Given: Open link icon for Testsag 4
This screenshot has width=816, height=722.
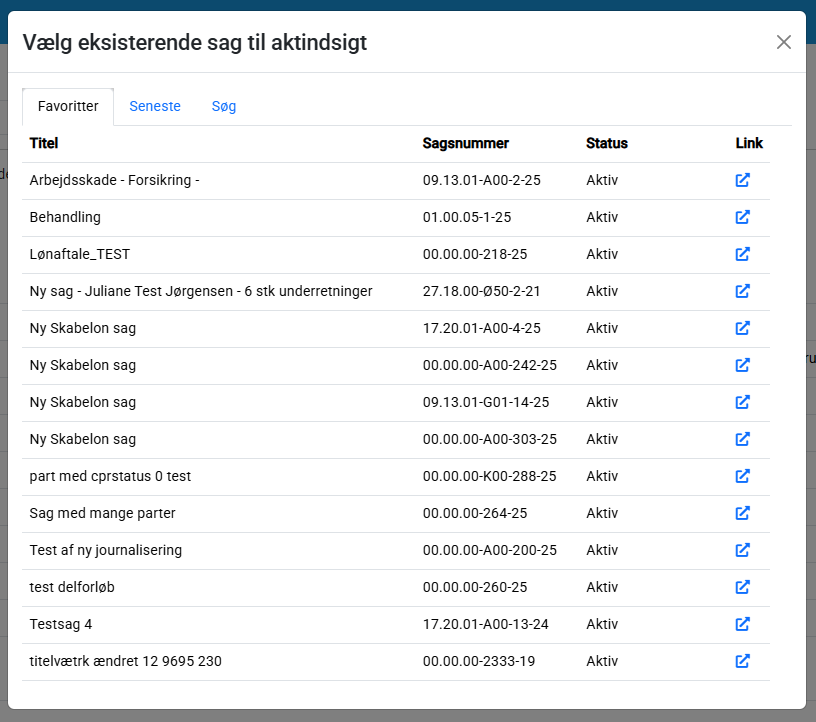Looking at the screenshot, I should 742,624.
